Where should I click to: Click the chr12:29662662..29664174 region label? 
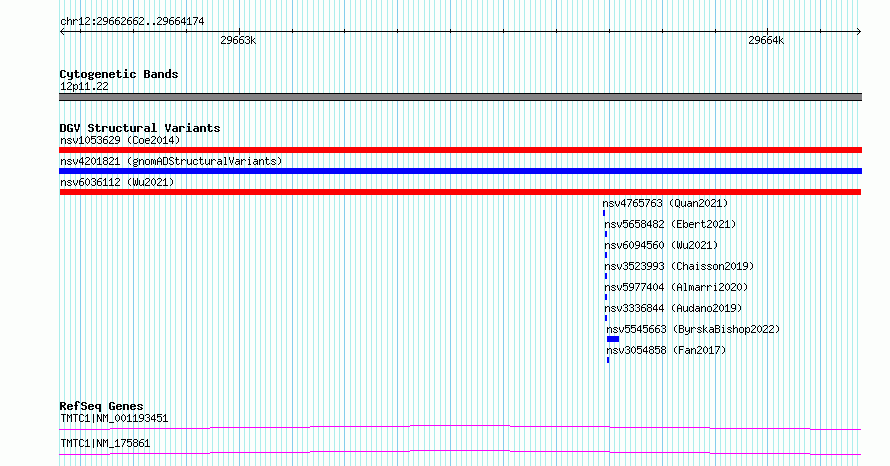click(132, 22)
